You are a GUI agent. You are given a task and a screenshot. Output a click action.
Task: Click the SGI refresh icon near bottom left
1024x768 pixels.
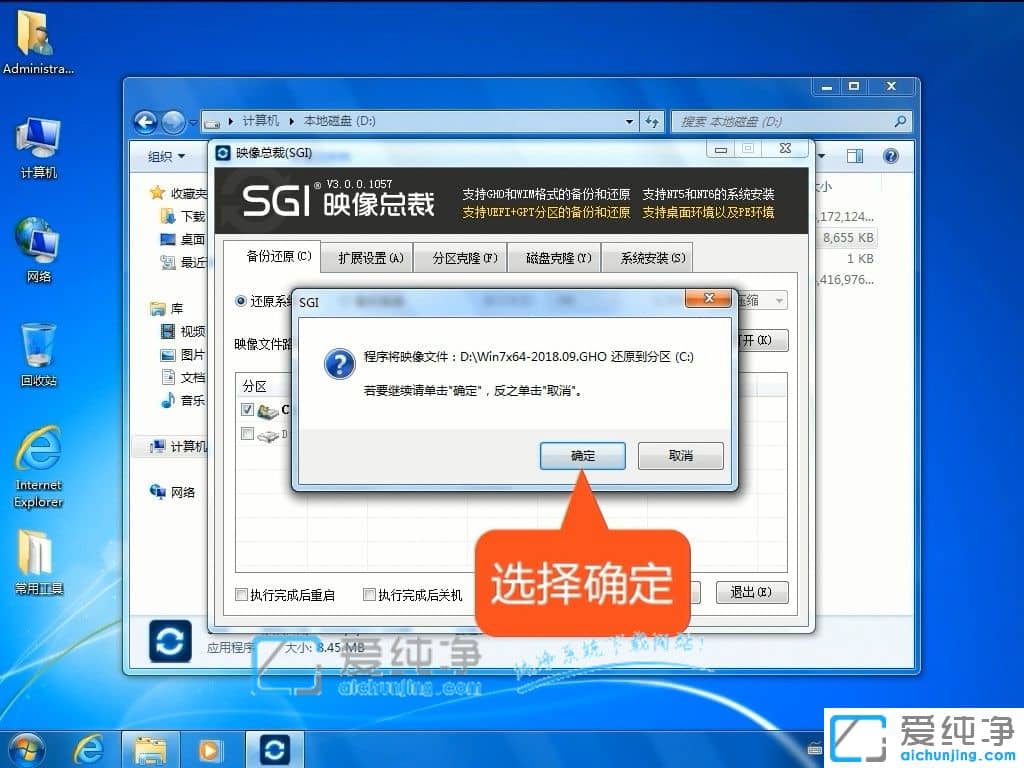pos(170,641)
